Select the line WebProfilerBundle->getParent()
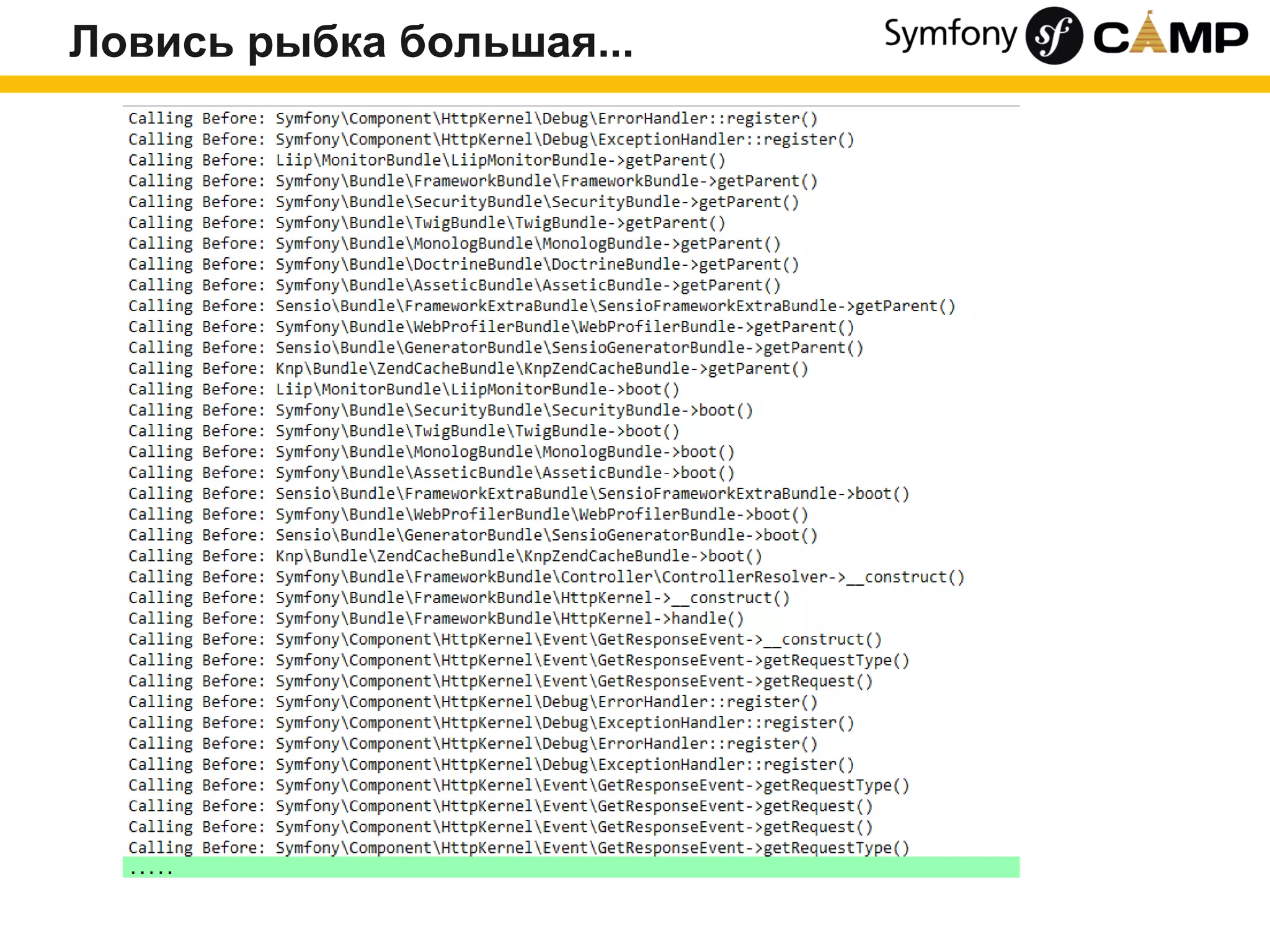This screenshot has width=1270, height=952. (x=491, y=327)
